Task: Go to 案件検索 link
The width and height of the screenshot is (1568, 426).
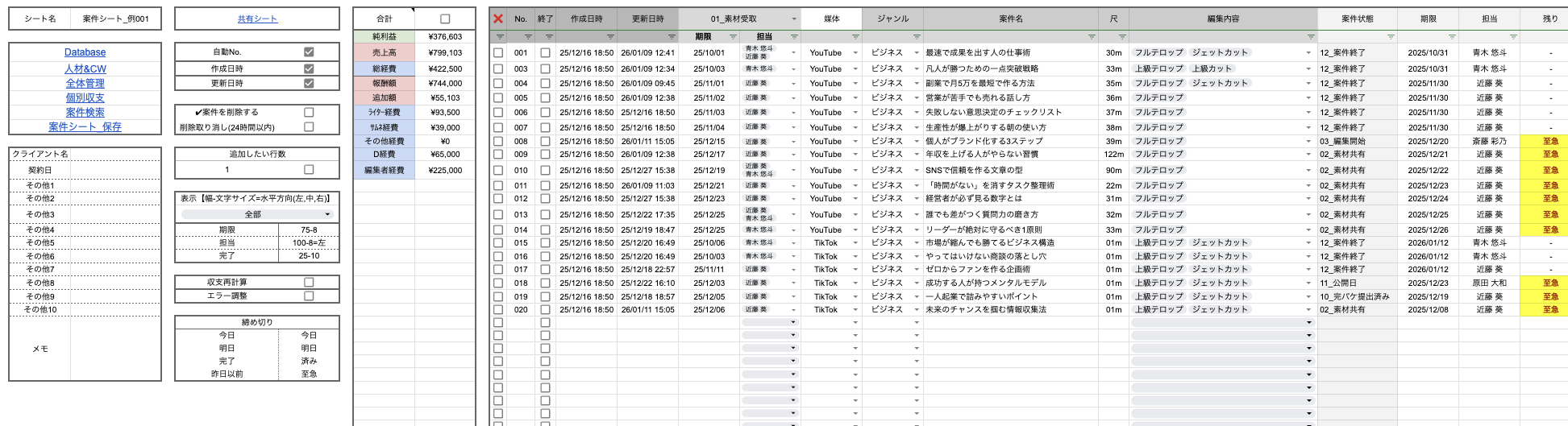Action: [85, 112]
